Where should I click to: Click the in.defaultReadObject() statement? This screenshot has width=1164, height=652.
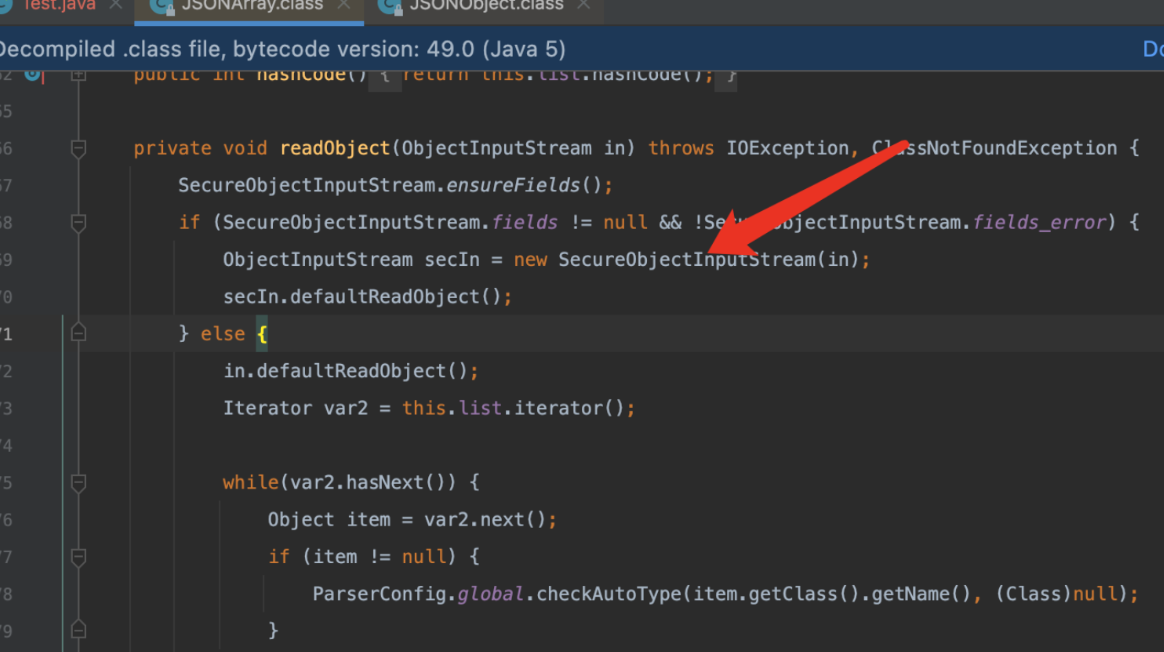351,371
